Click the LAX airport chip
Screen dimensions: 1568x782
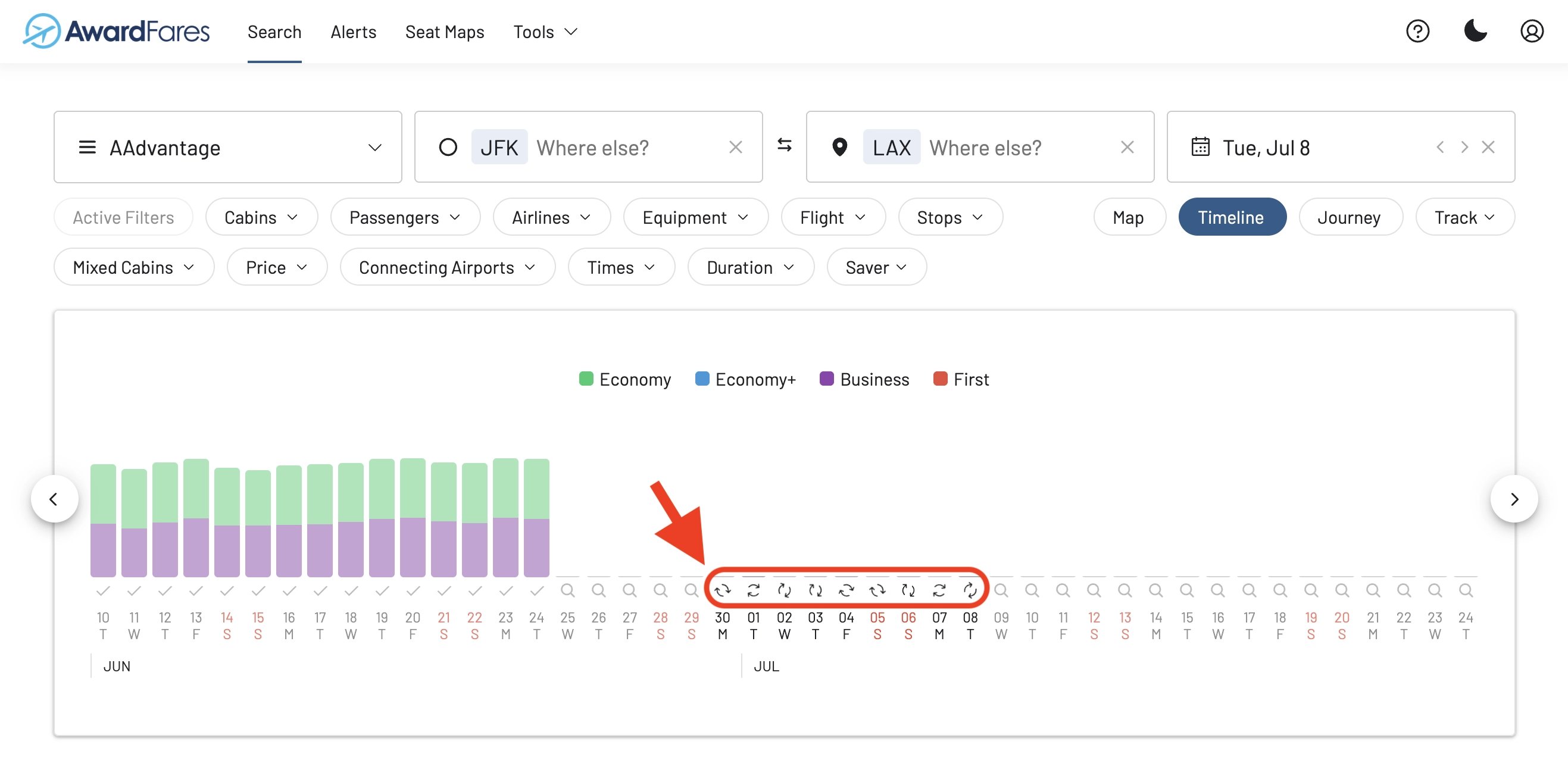(891, 147)
